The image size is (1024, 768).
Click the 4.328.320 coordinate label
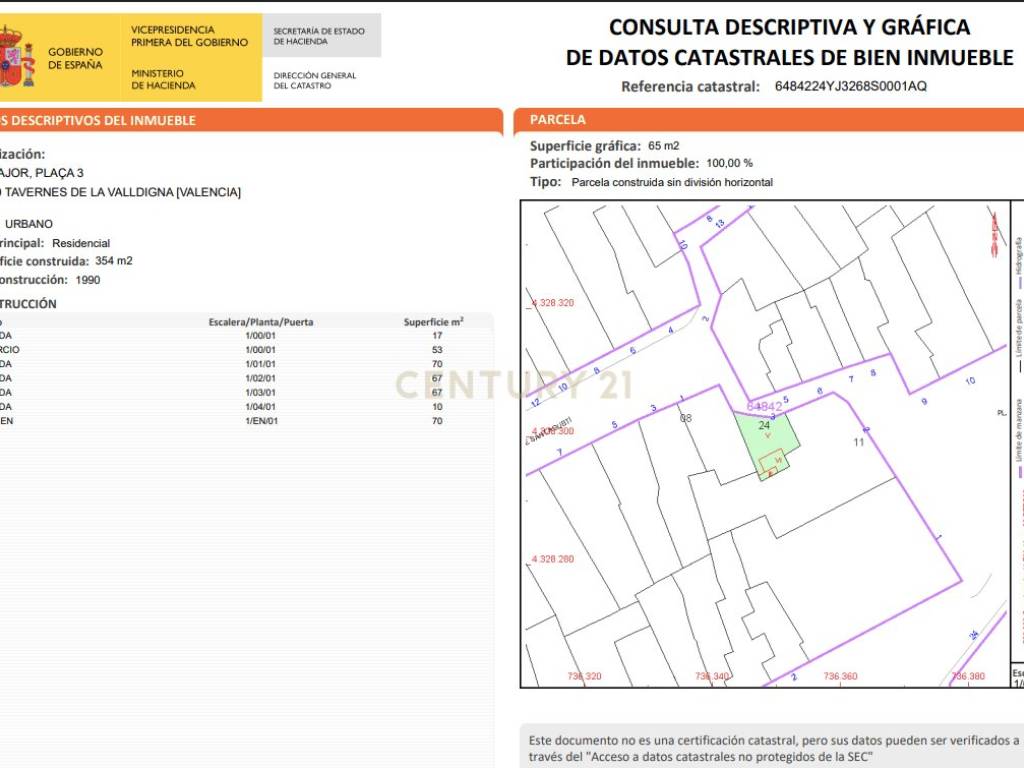click(x=553, y=302)
